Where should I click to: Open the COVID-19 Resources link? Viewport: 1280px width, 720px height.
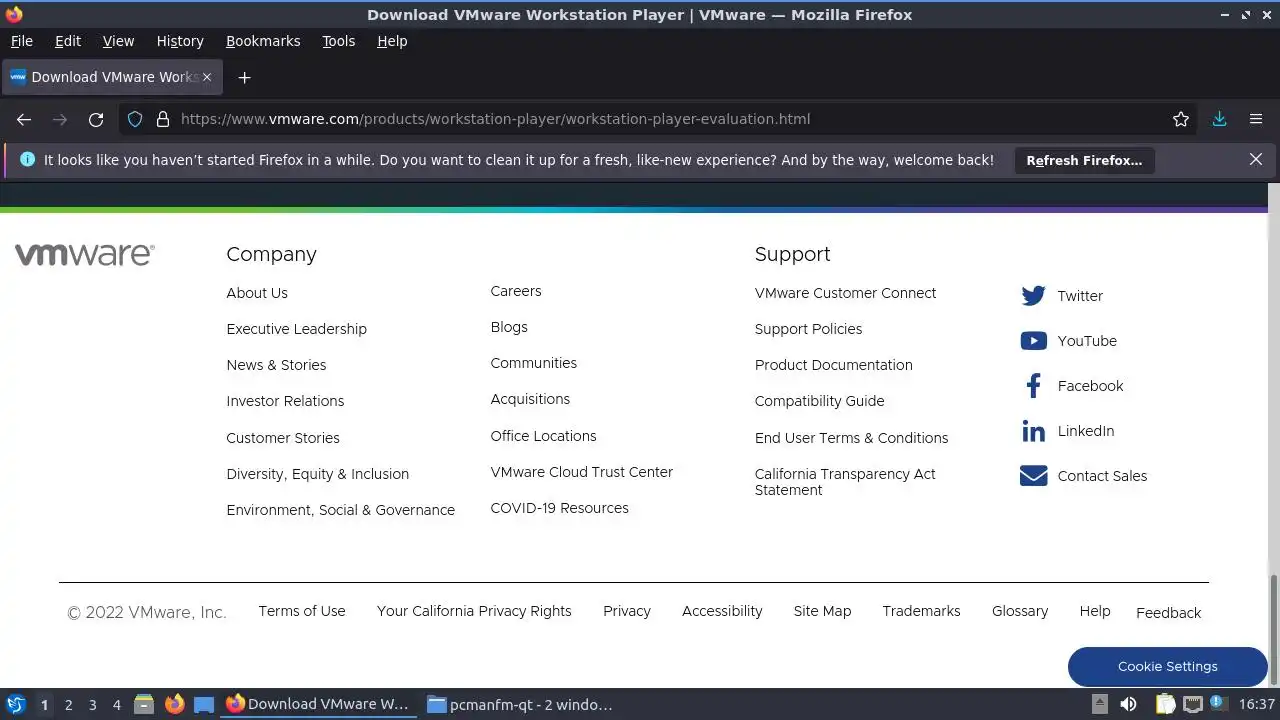point(560,508)
